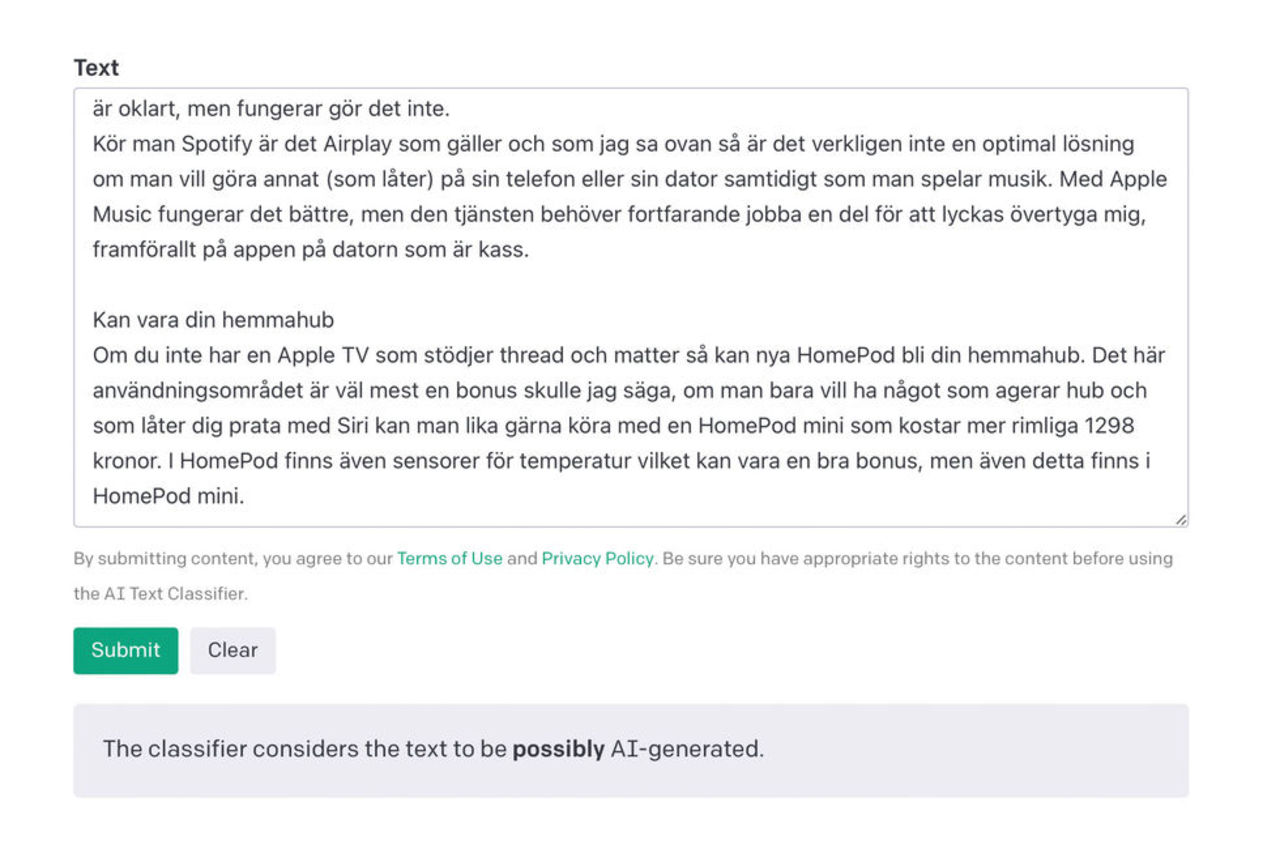Click the Text field label

(x=95, y=67)
